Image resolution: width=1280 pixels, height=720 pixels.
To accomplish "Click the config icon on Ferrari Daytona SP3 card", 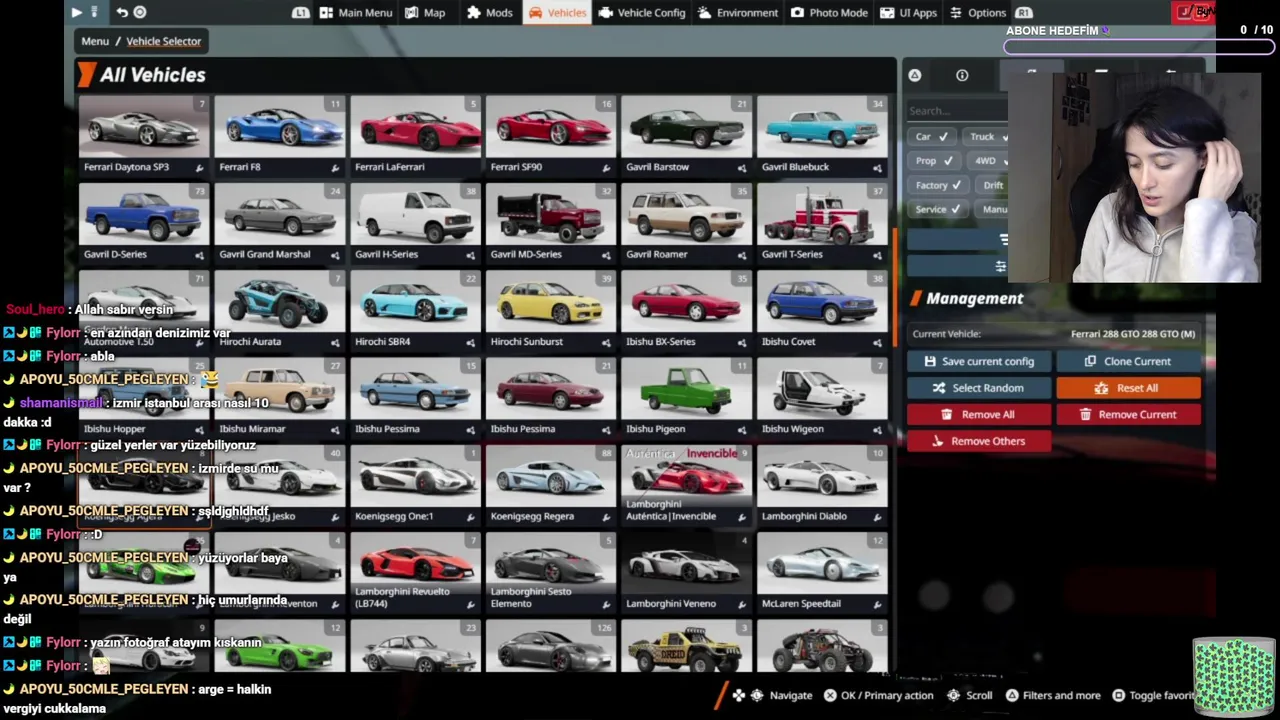I will [x=199, y=168].
